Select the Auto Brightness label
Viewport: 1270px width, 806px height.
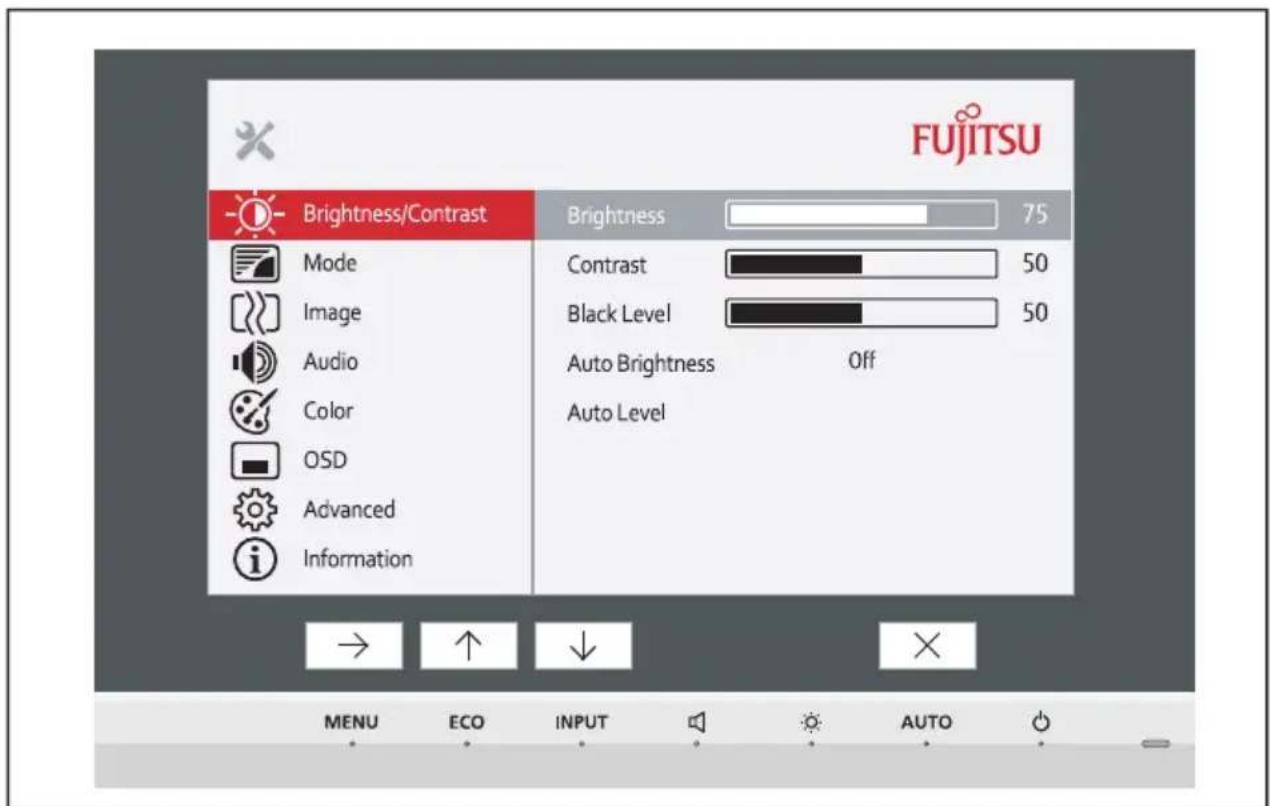tap(641, 364)
